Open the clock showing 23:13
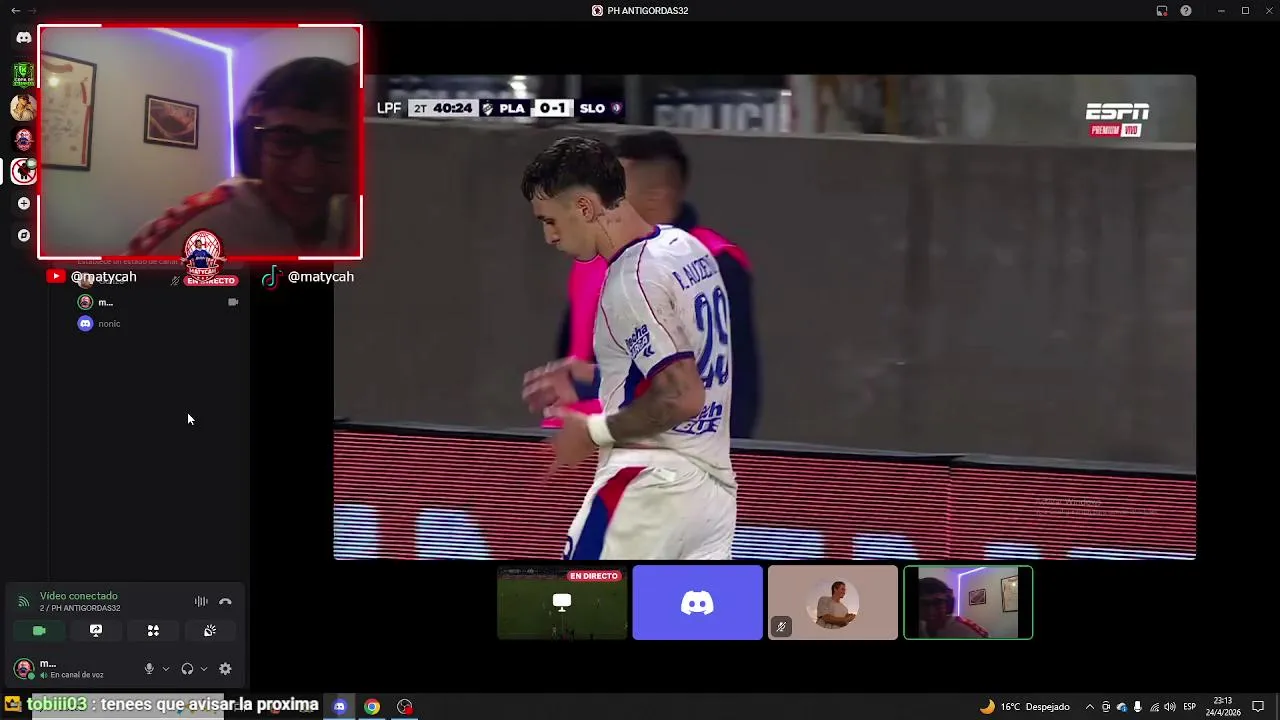Image resolution: width=1280 pixels, height=720 pixels. coord(1223,707)
